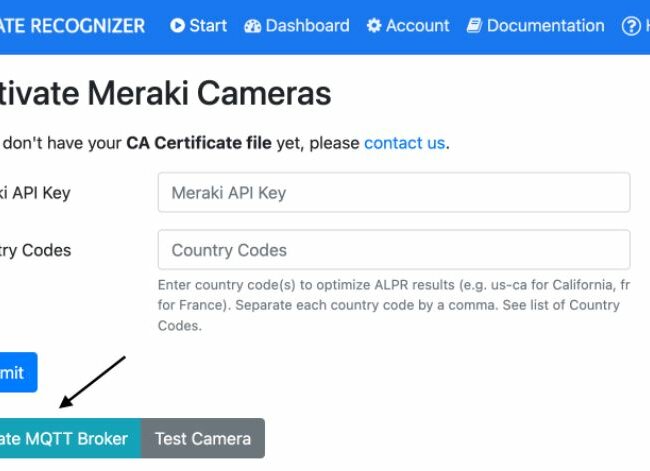Click the Country Codes field label
650x471 pixels.
36,250
